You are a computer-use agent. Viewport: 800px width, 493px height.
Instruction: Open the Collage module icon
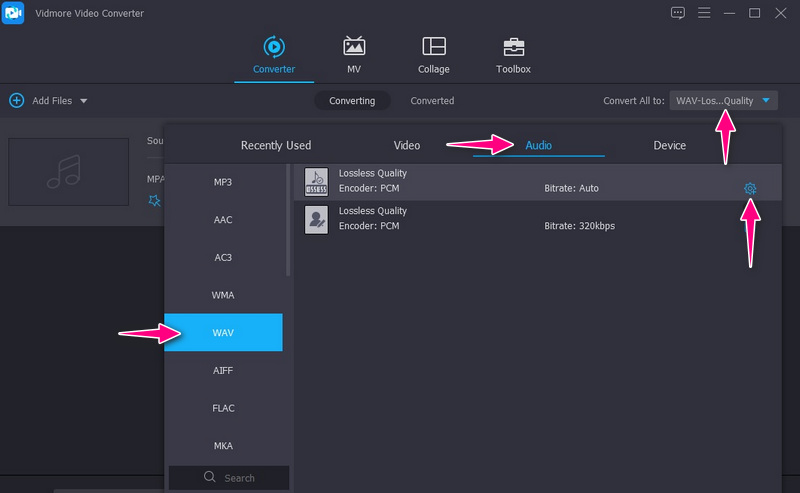[434, 46]
